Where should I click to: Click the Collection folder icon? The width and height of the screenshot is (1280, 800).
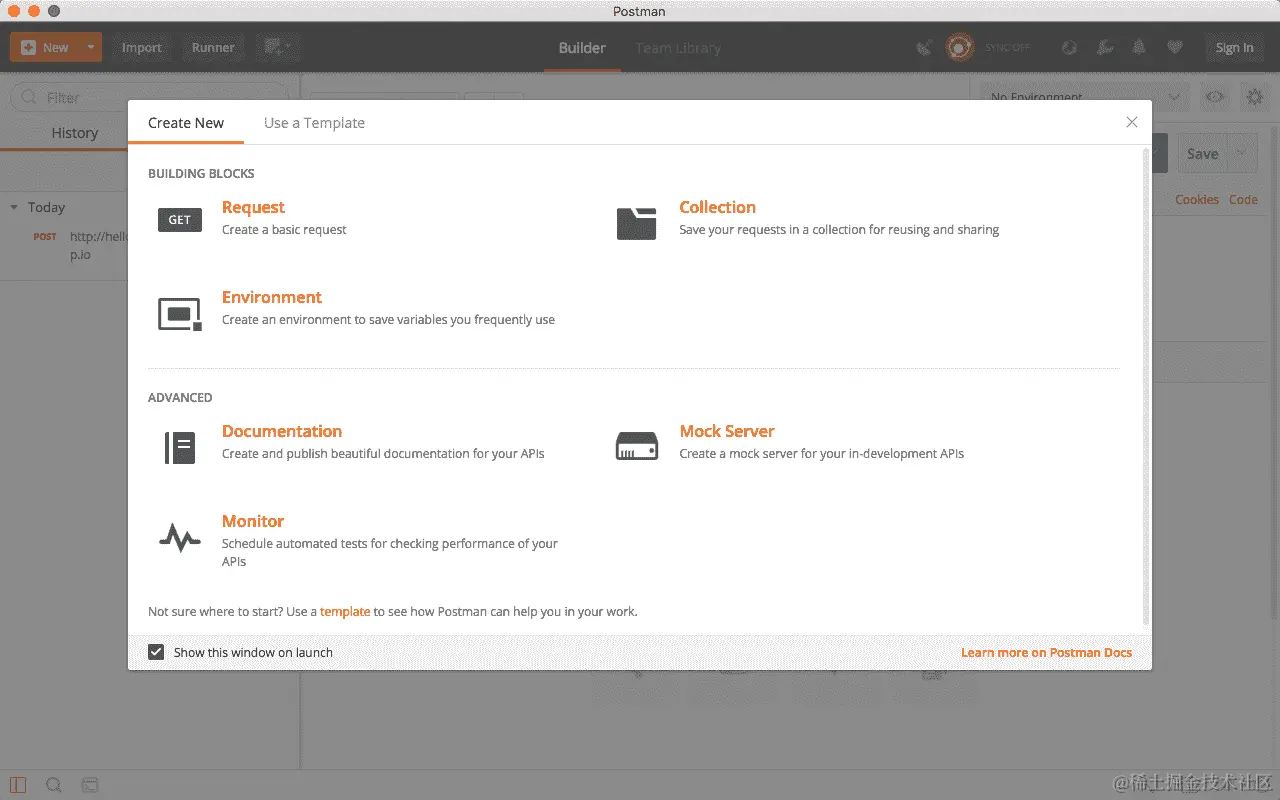[636, 223]
